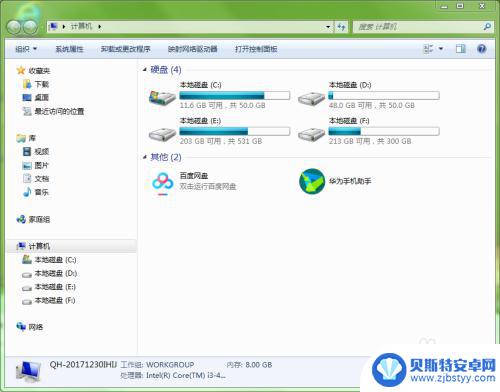Click Open Control Panel (打开控制面板)

[x=256, y=49]
